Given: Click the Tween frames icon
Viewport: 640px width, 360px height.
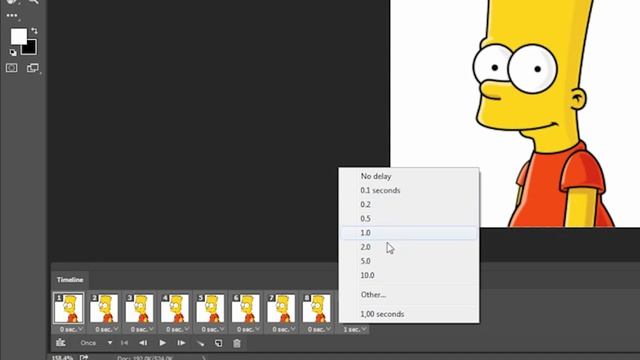Looking at the screenshot, I should (200, 343).
